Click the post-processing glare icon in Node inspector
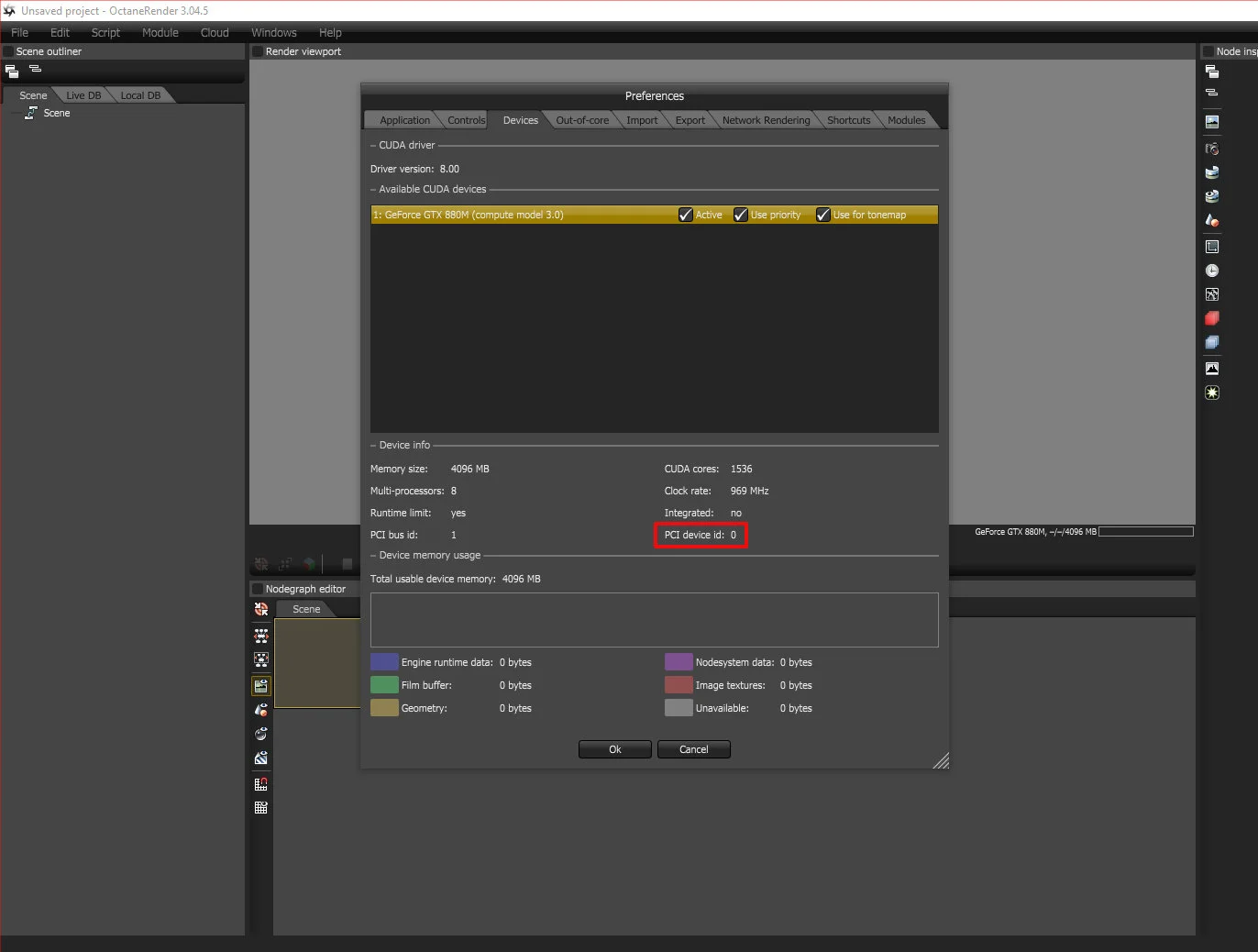 [1212, 393]
